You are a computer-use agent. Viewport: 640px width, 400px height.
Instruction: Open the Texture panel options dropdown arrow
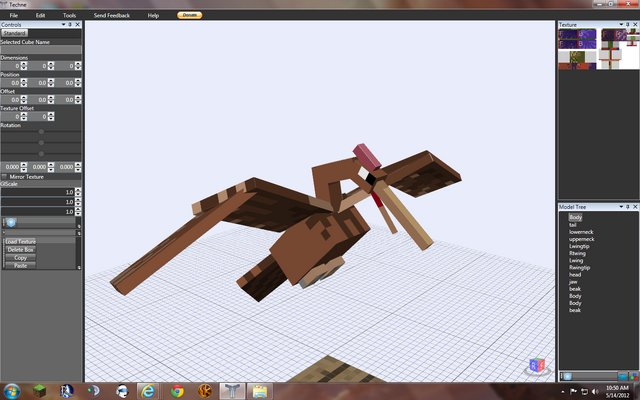tap(621, 24)
